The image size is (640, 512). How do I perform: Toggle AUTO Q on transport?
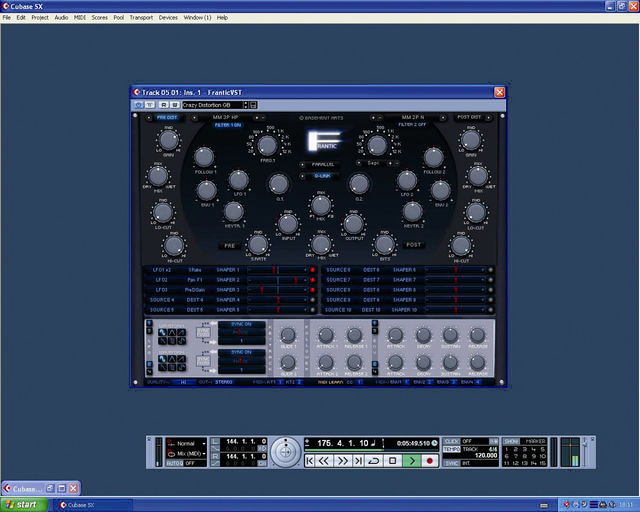(175, 463)
